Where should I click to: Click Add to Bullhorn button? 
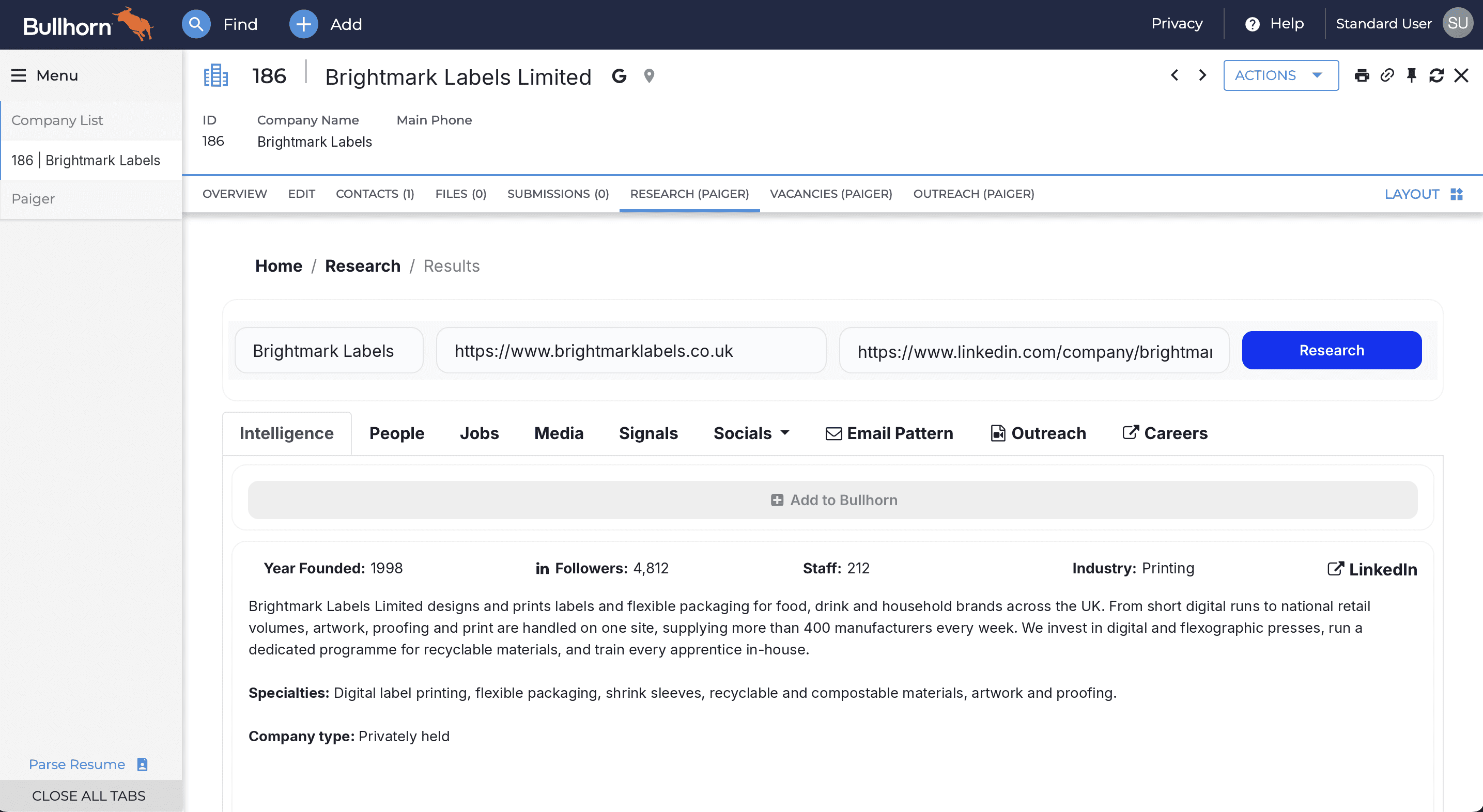[832, 500]
